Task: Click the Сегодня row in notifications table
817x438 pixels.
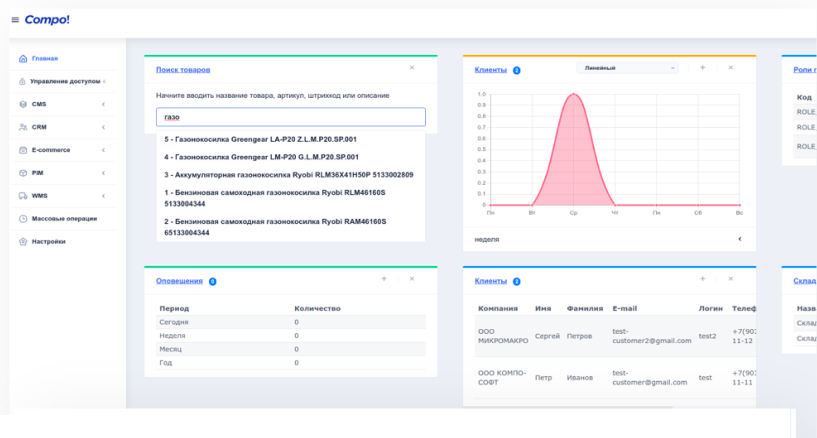Action: tap(291, 322)
